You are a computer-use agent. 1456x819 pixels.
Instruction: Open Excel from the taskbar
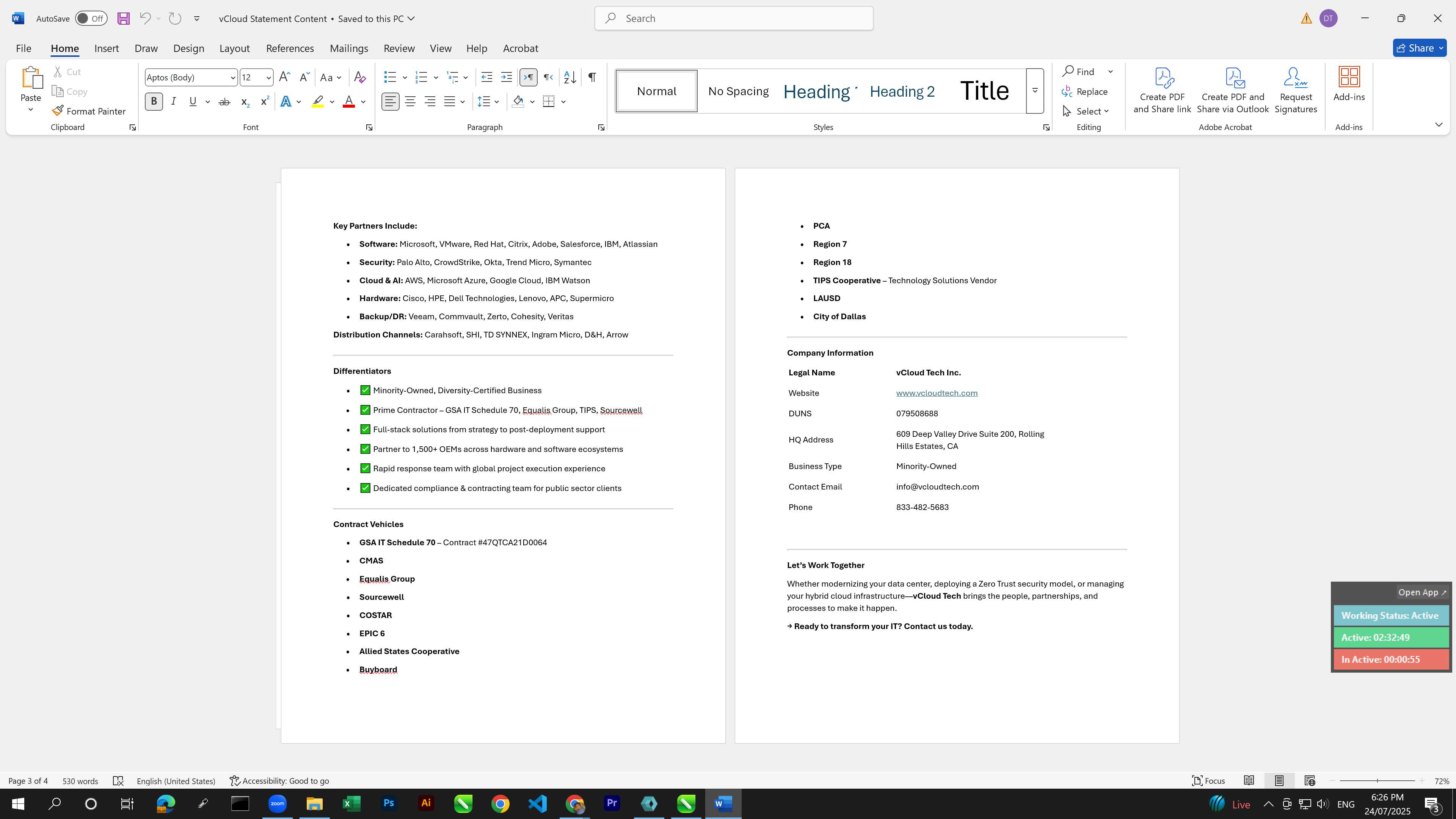pos(351,804)
